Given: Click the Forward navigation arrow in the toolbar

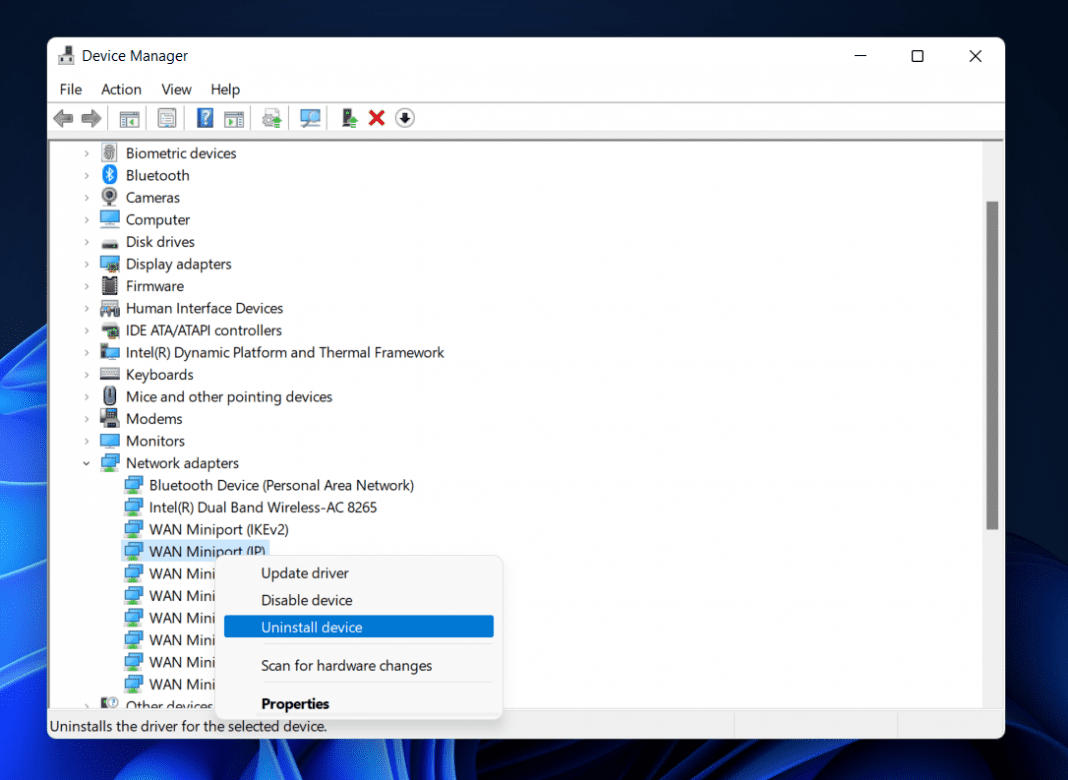Looking at the screenshot, I should click(x=91, y=117).
